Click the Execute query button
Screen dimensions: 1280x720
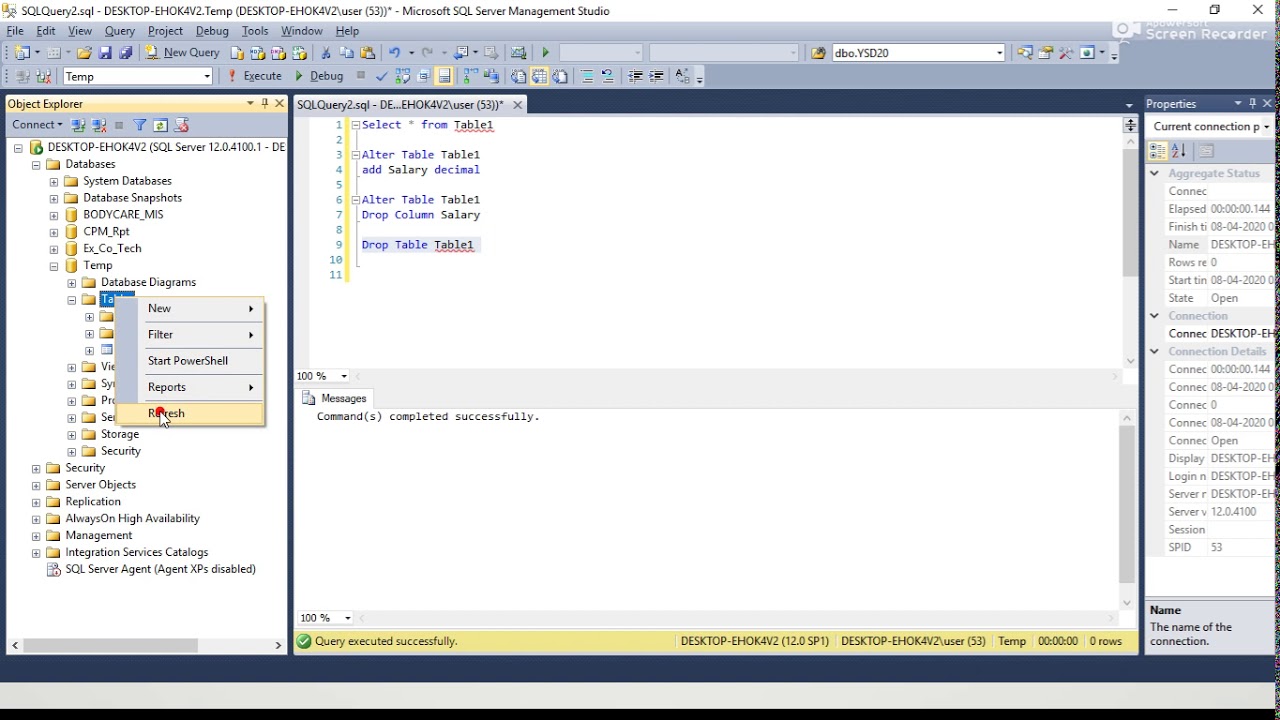pos(254,76)
